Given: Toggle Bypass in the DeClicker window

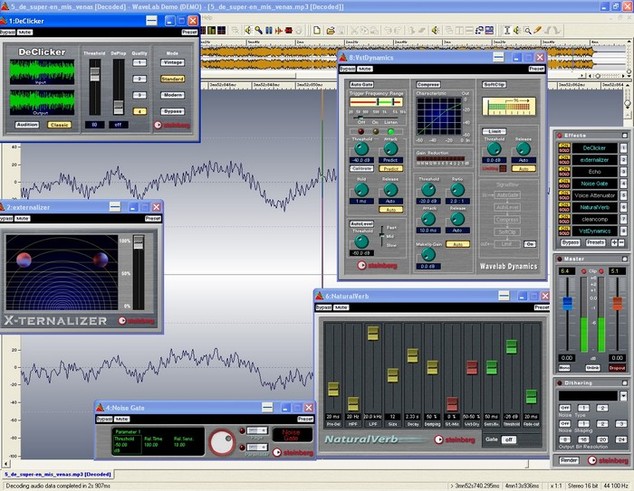Looking at the screenshot, I should tap(6, 32).
